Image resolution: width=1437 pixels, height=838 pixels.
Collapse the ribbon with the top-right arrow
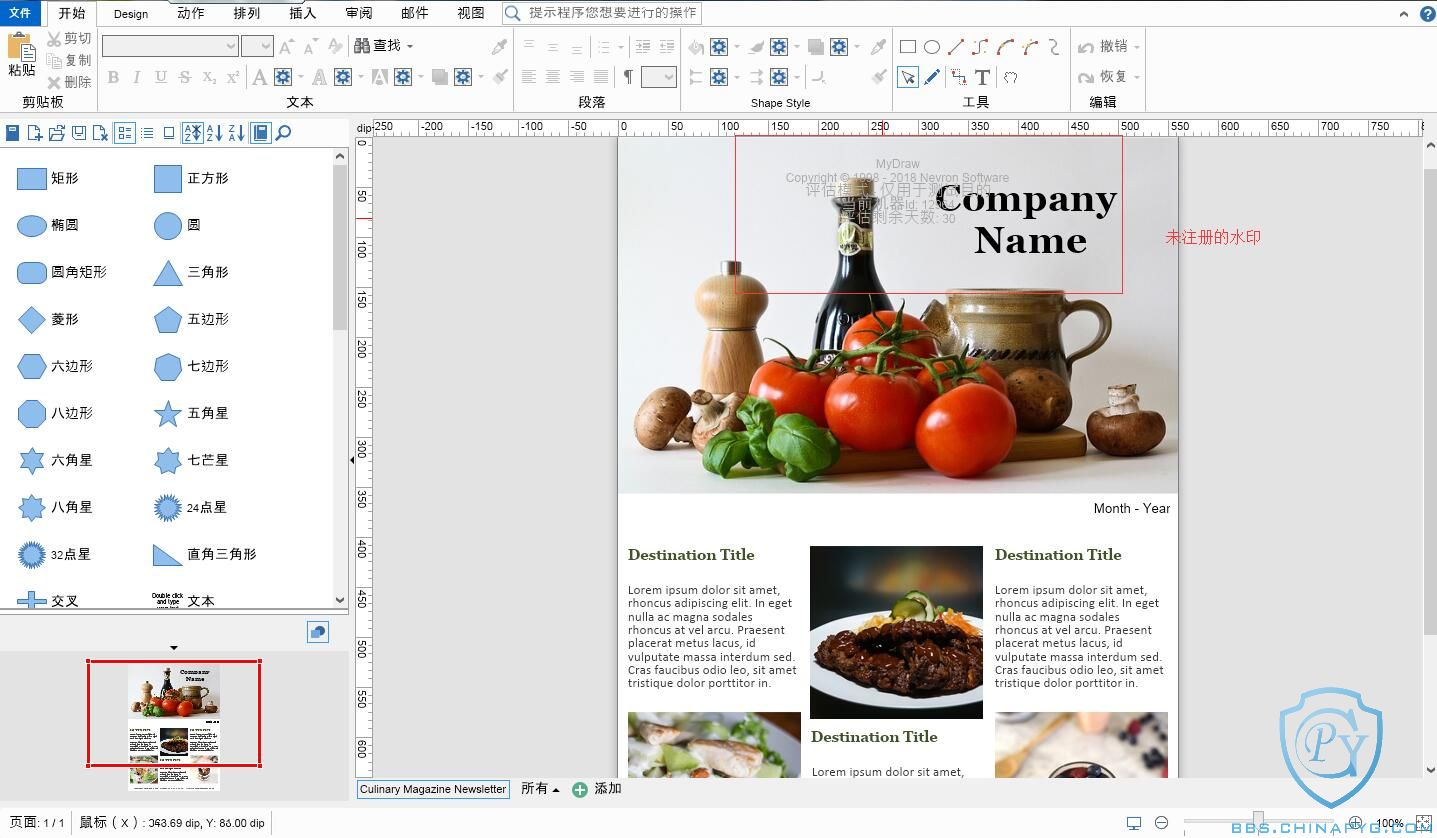[x=1404, y=14]
